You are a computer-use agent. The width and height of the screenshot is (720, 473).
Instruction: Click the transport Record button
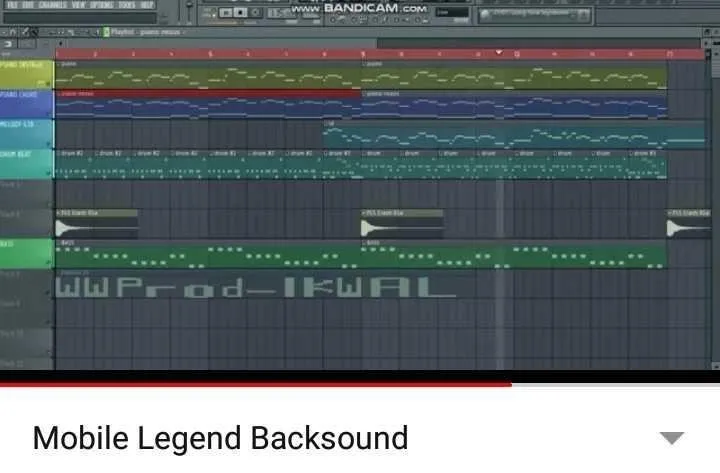click(256, 13)
